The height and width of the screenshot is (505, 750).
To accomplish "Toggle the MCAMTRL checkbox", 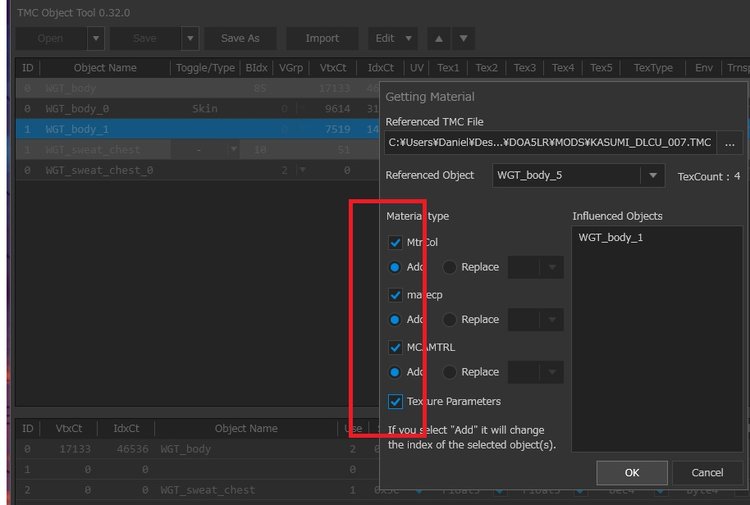I will click(x=395, y=347).
